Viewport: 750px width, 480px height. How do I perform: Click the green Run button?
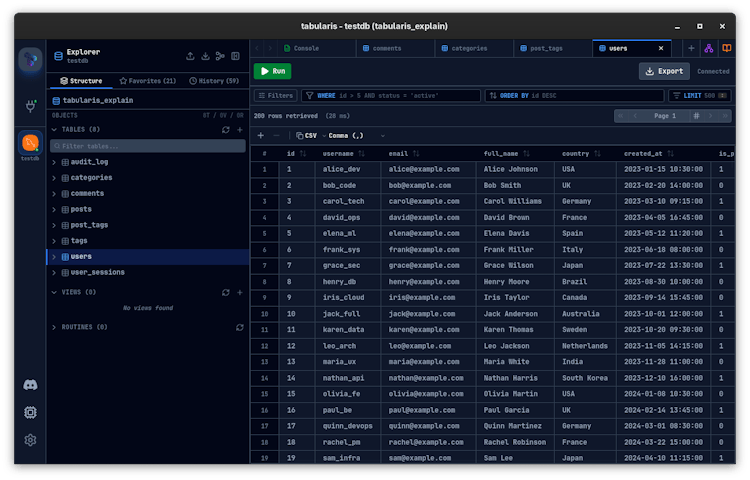[x=273, y=71]
